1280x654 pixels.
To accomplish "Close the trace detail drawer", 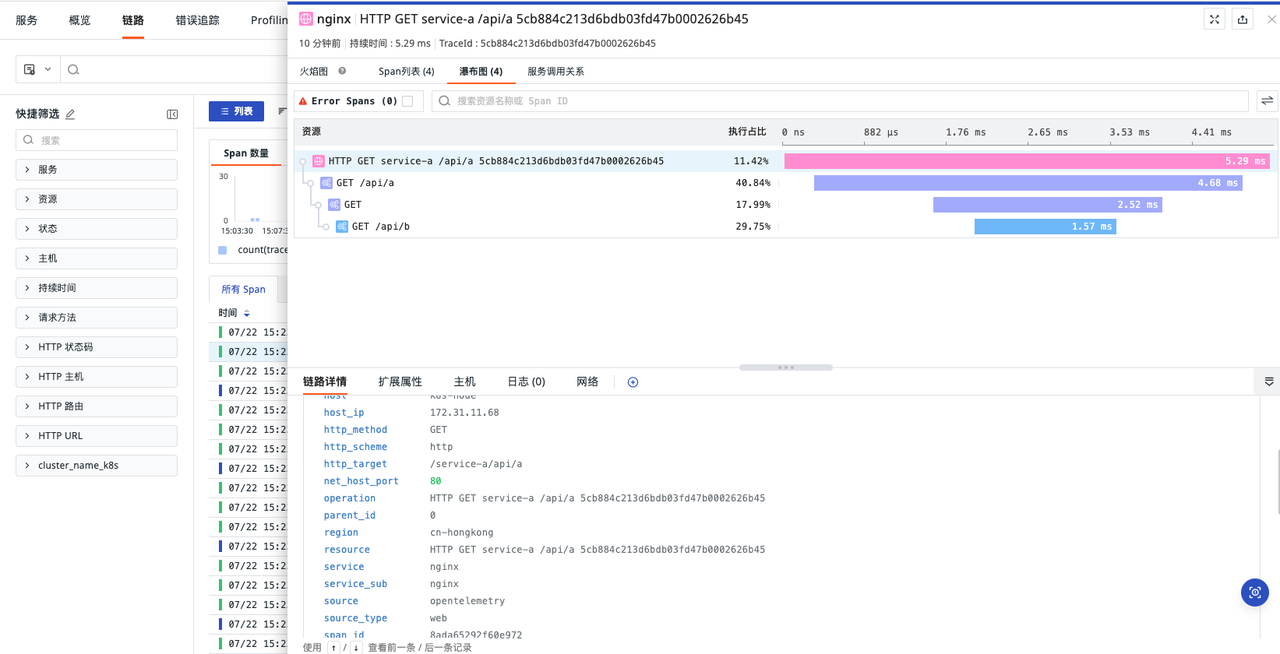I will pos(1271,19).
